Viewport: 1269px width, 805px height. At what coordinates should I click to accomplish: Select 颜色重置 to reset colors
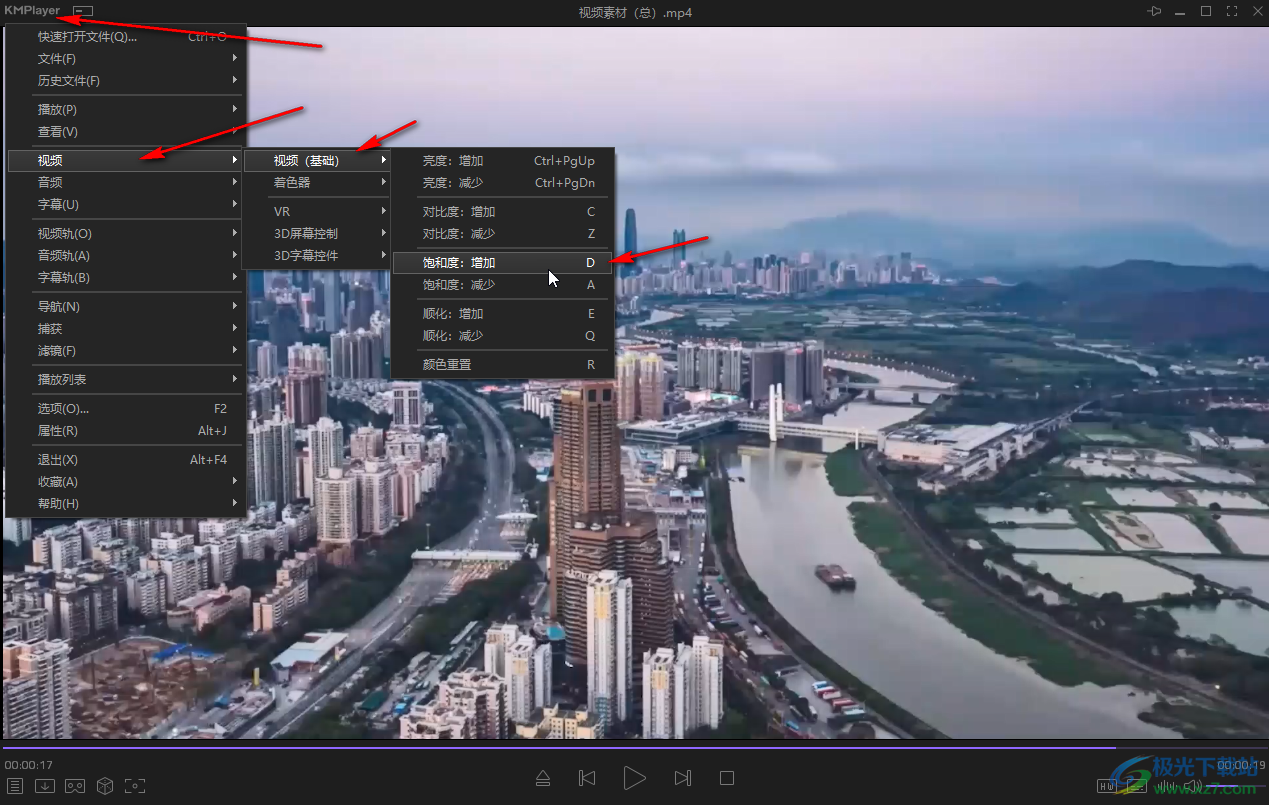503,364
